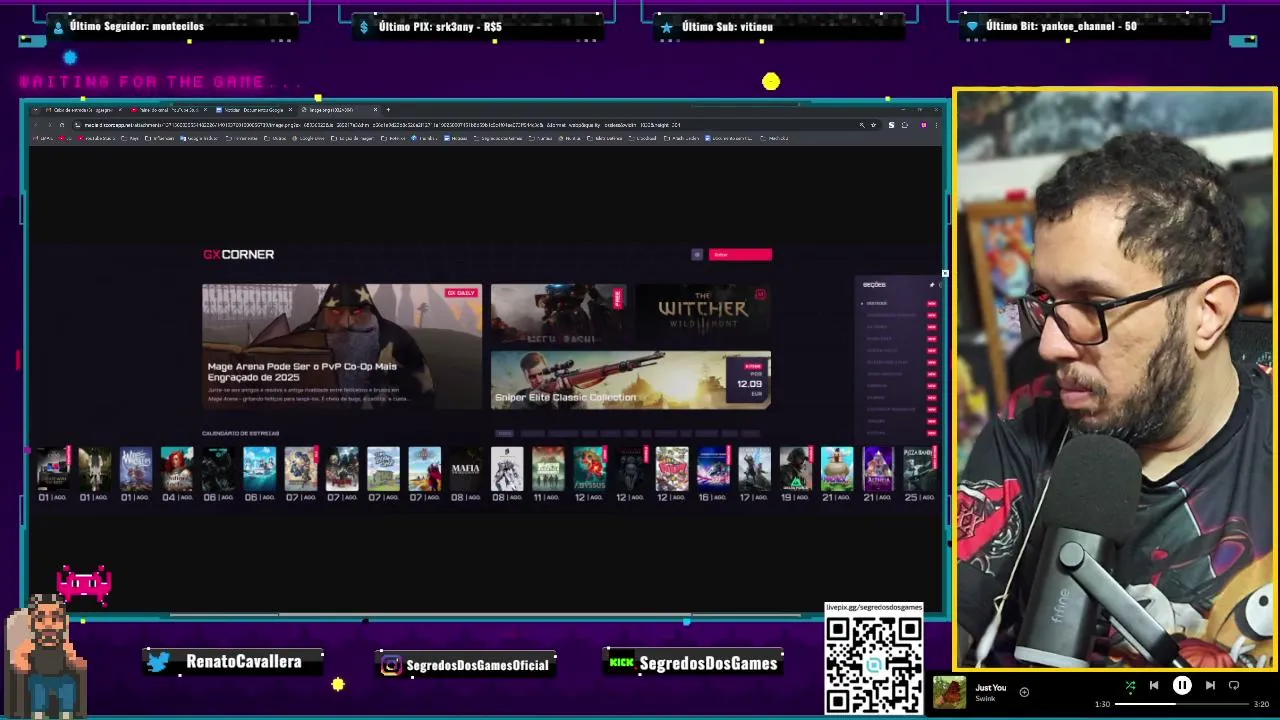Open the browser profile avatar

(x=923, y=125)
